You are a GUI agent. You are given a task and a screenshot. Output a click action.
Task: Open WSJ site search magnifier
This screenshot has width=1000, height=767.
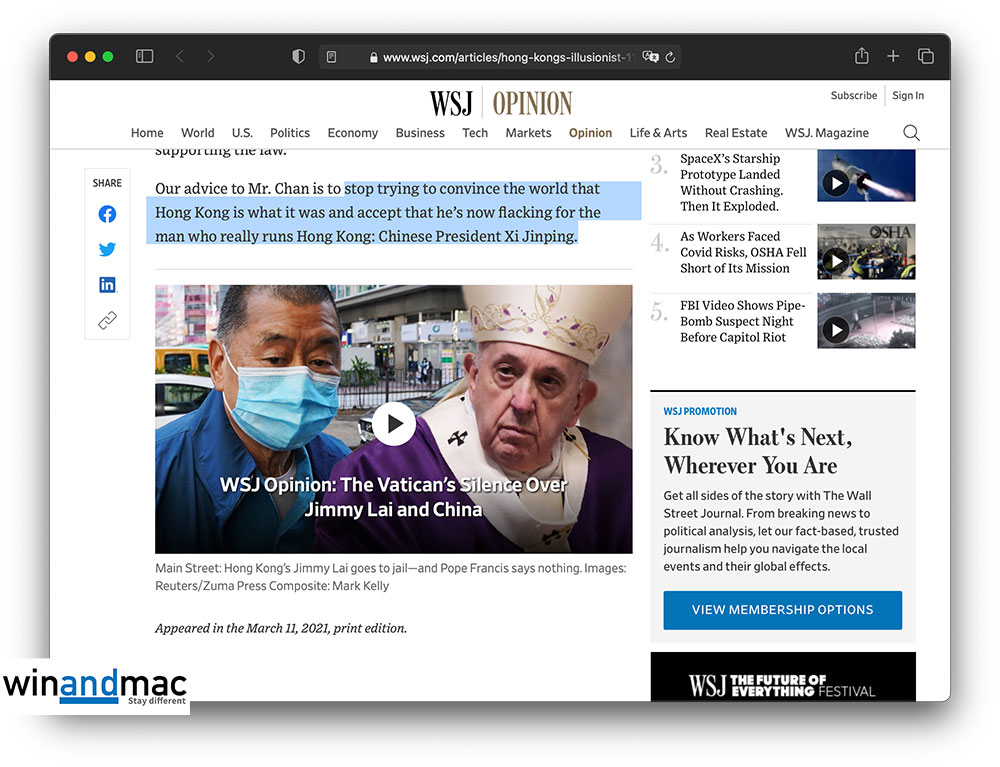coord(911,133)
